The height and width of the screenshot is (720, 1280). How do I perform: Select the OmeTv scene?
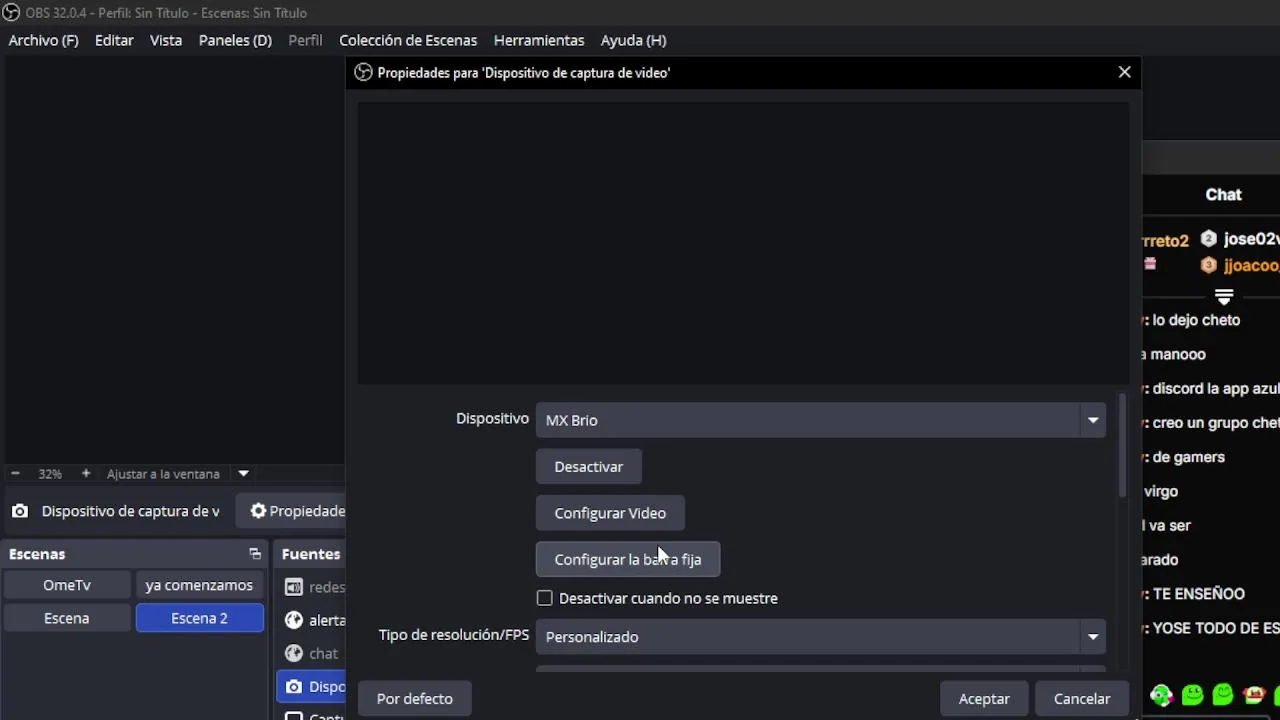click(67, 585)
